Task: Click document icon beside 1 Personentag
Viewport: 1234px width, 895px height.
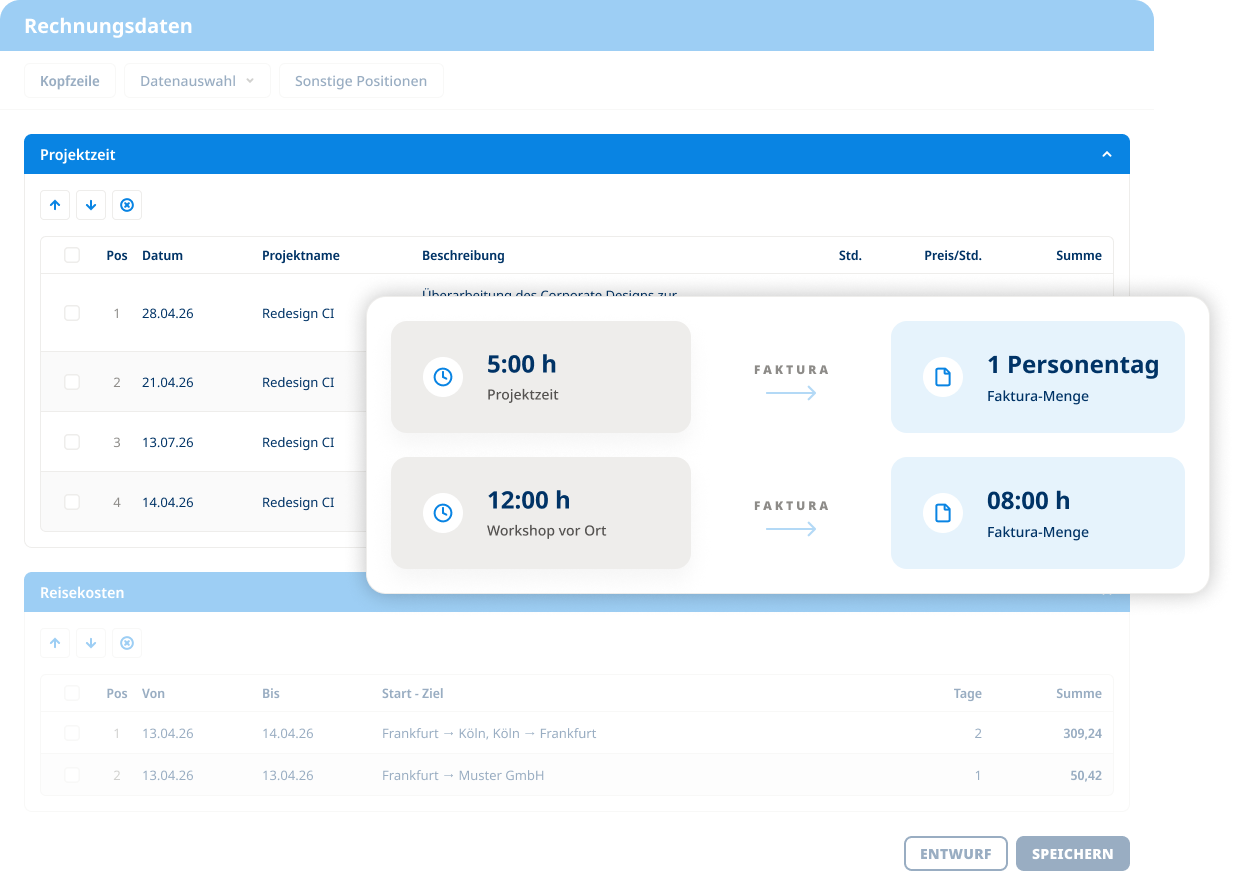Action: [942, 377]
